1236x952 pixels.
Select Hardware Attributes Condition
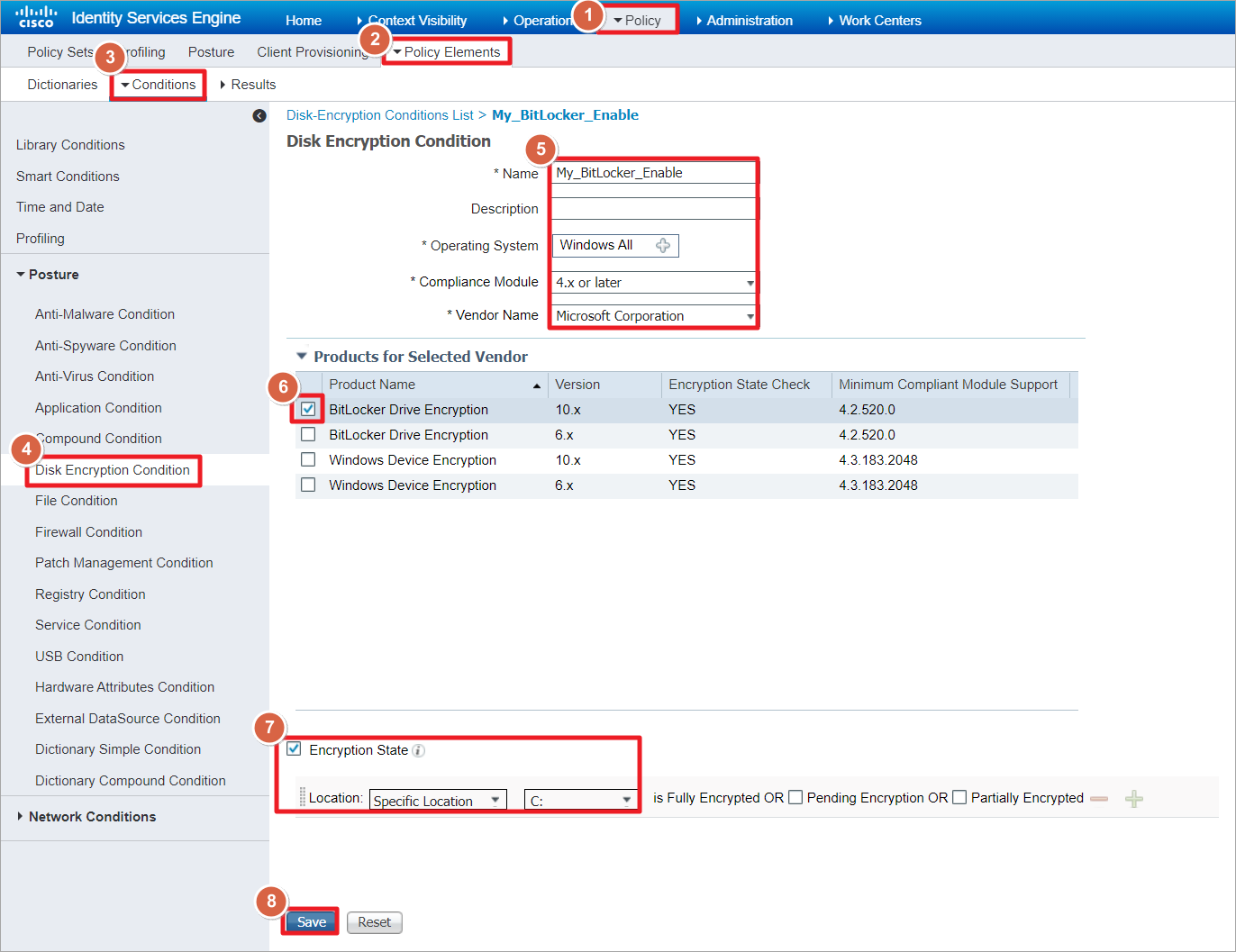pos(124,687)
